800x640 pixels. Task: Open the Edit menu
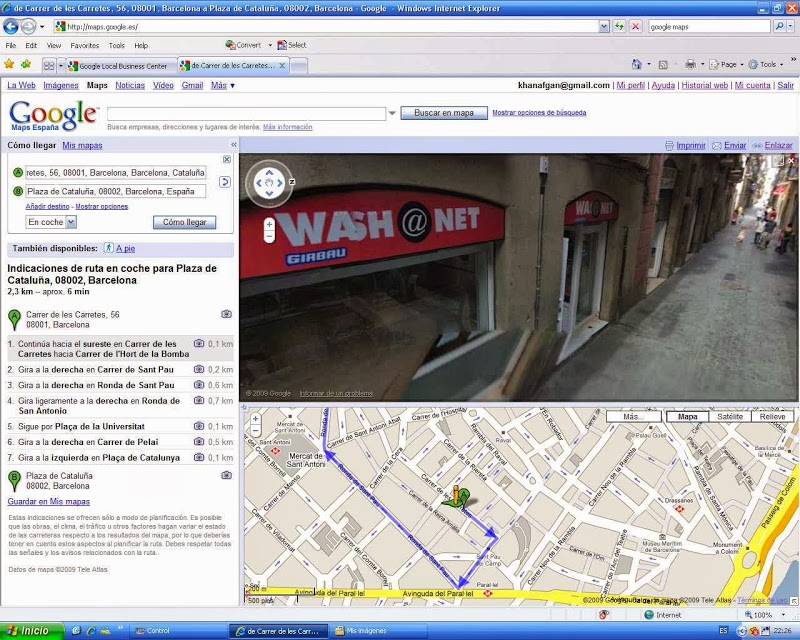[x=31, y=45]
